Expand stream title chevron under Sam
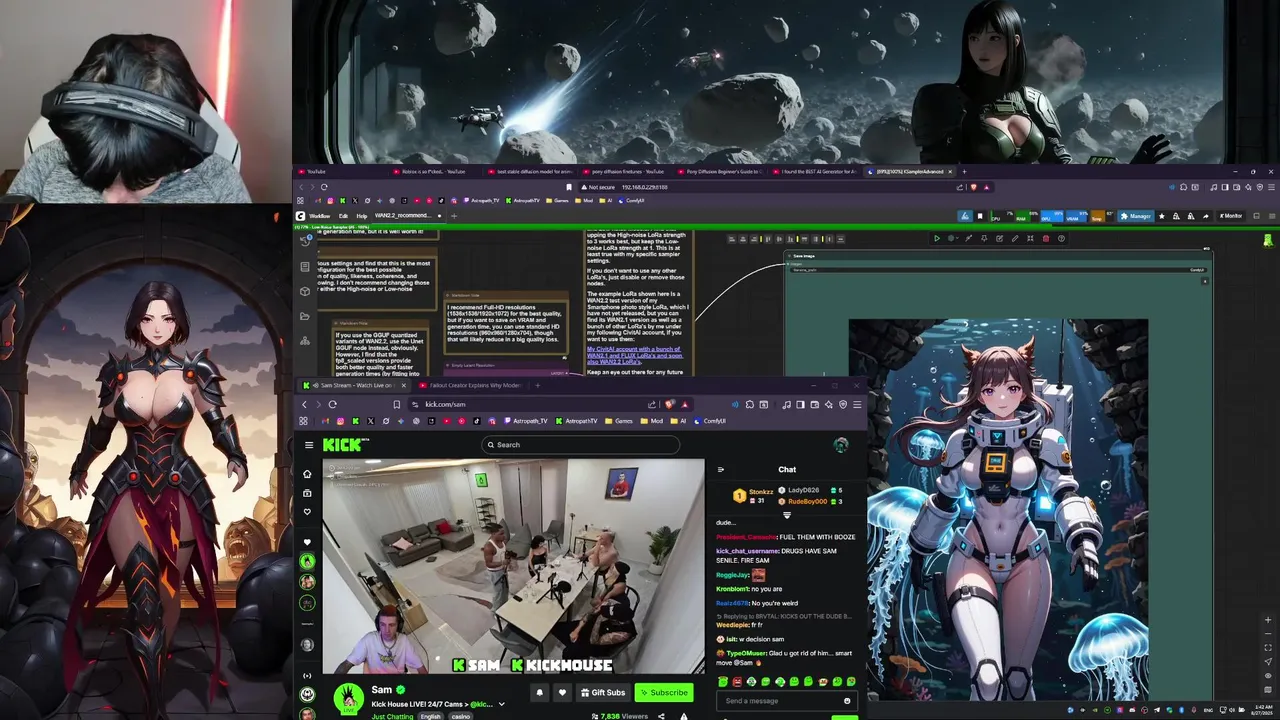 502,704
